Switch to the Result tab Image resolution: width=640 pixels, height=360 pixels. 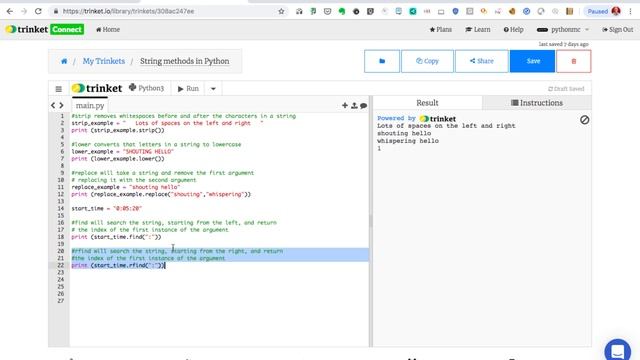point(427,103)
